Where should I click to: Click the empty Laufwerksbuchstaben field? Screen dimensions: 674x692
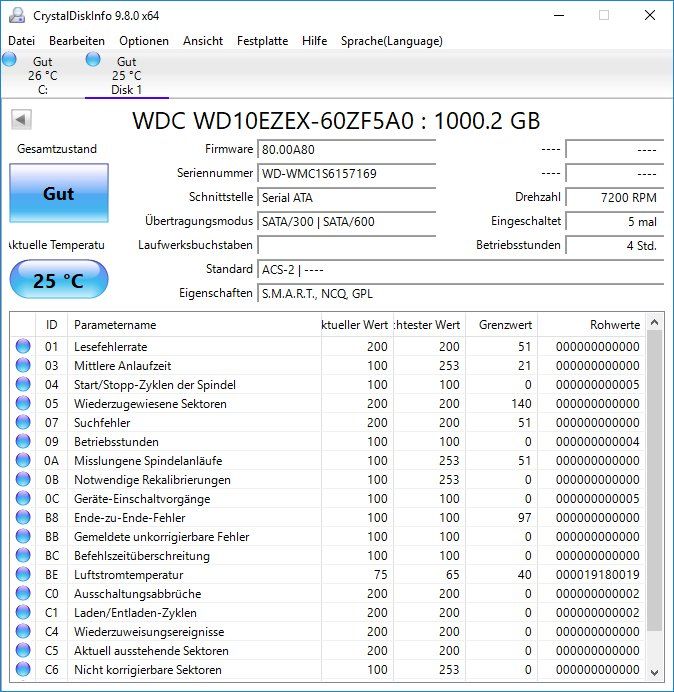346,245
